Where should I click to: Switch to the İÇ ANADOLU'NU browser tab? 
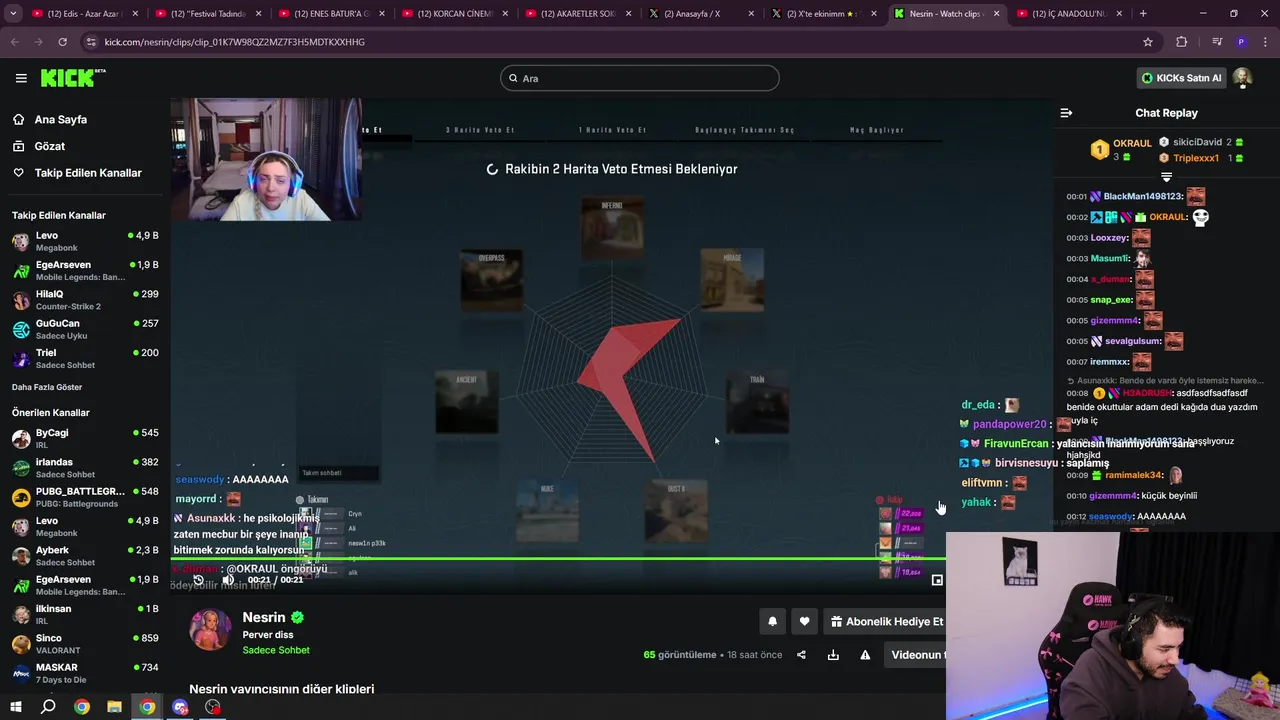(x=1069, y=14)
